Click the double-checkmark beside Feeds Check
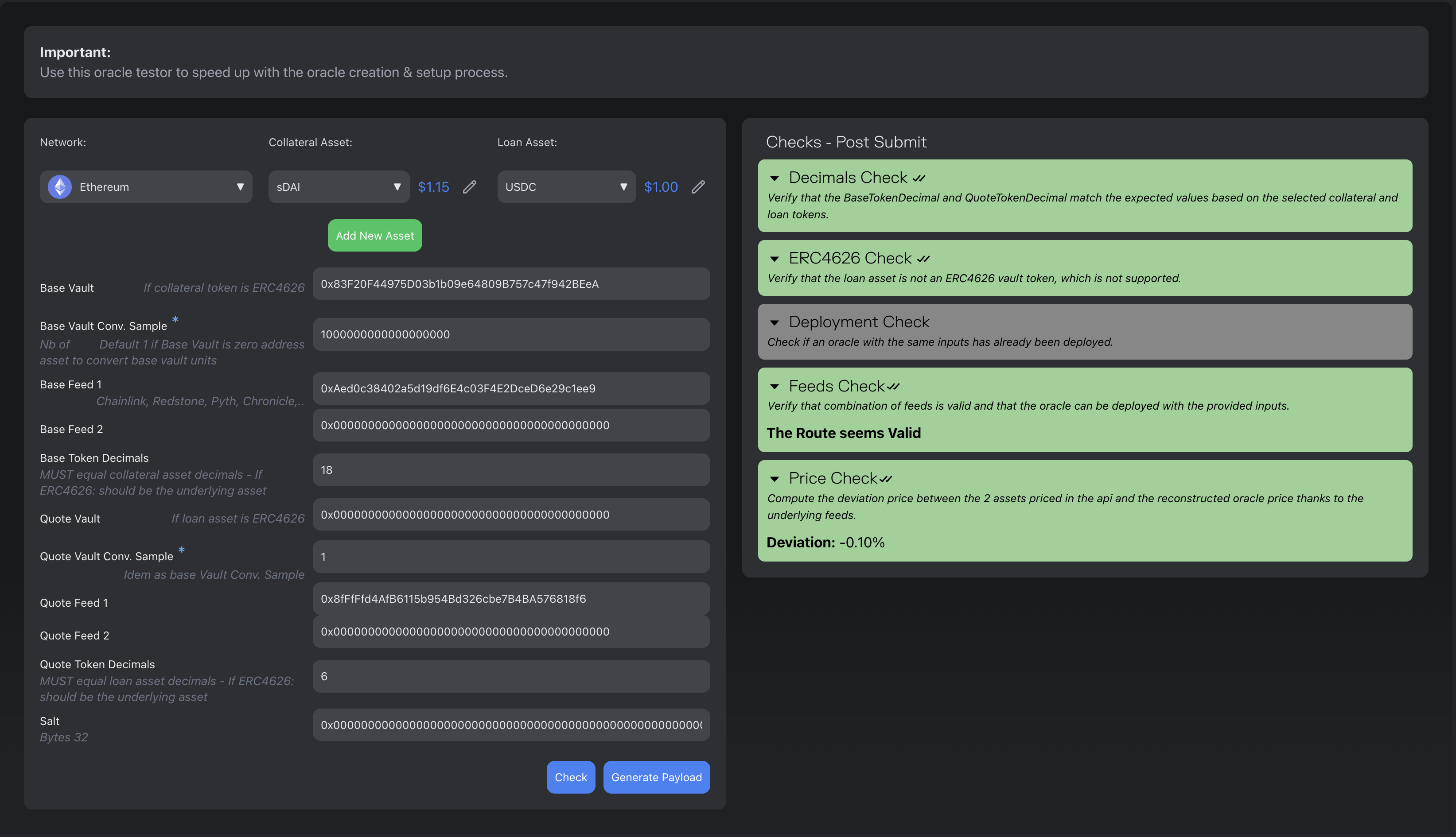 (x=893, y=387)
